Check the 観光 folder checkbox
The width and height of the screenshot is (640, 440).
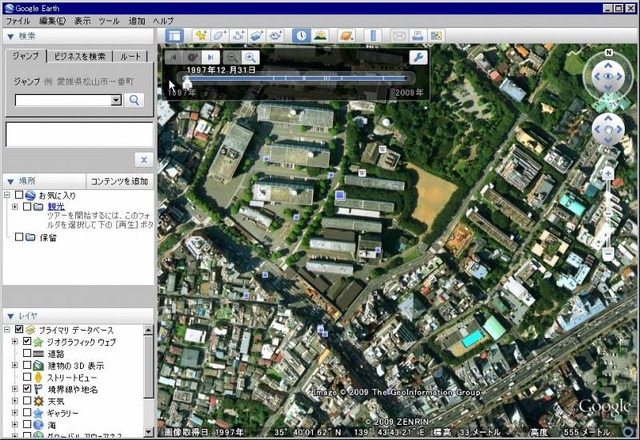tap(27, 207)
